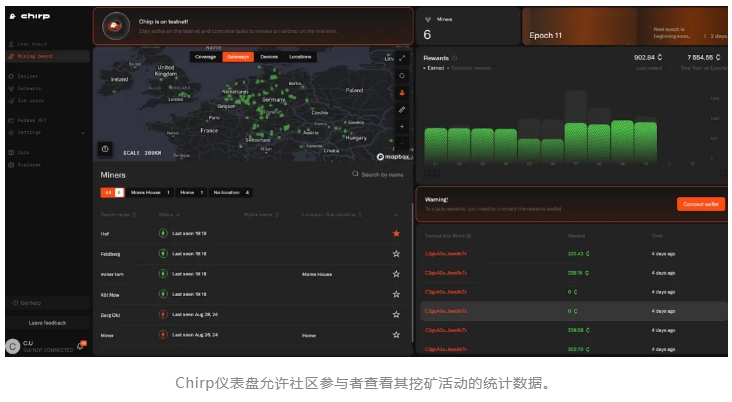Click the mapbox logo link
Screen dimensions: 732x402
(393, 156)
